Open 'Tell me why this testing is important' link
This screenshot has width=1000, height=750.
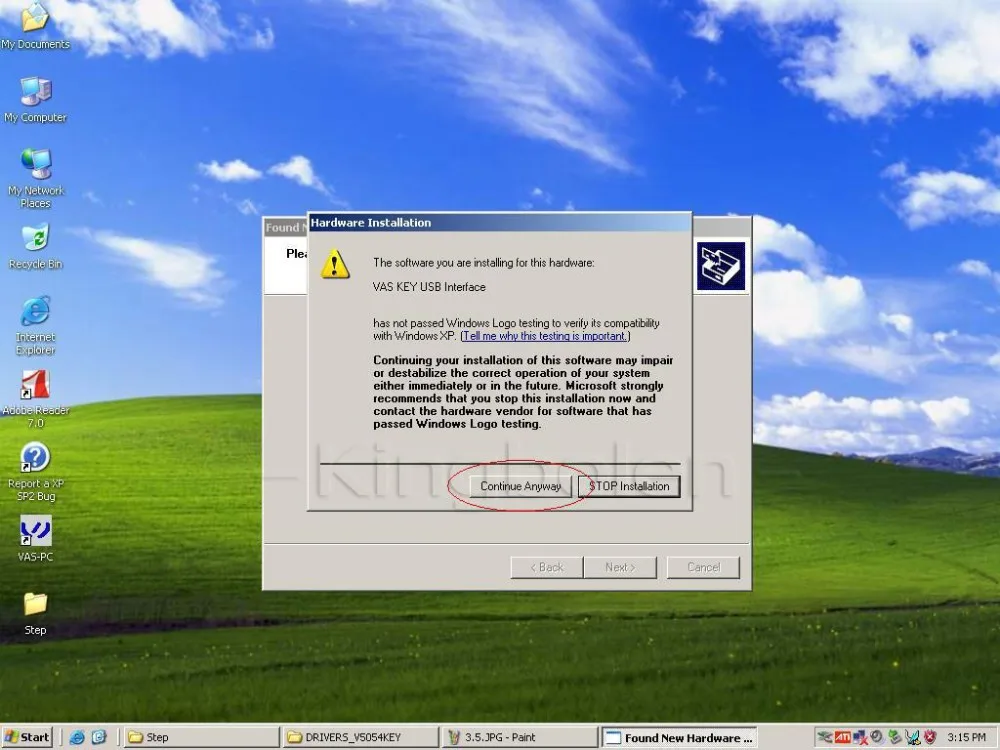click(545, 336)
